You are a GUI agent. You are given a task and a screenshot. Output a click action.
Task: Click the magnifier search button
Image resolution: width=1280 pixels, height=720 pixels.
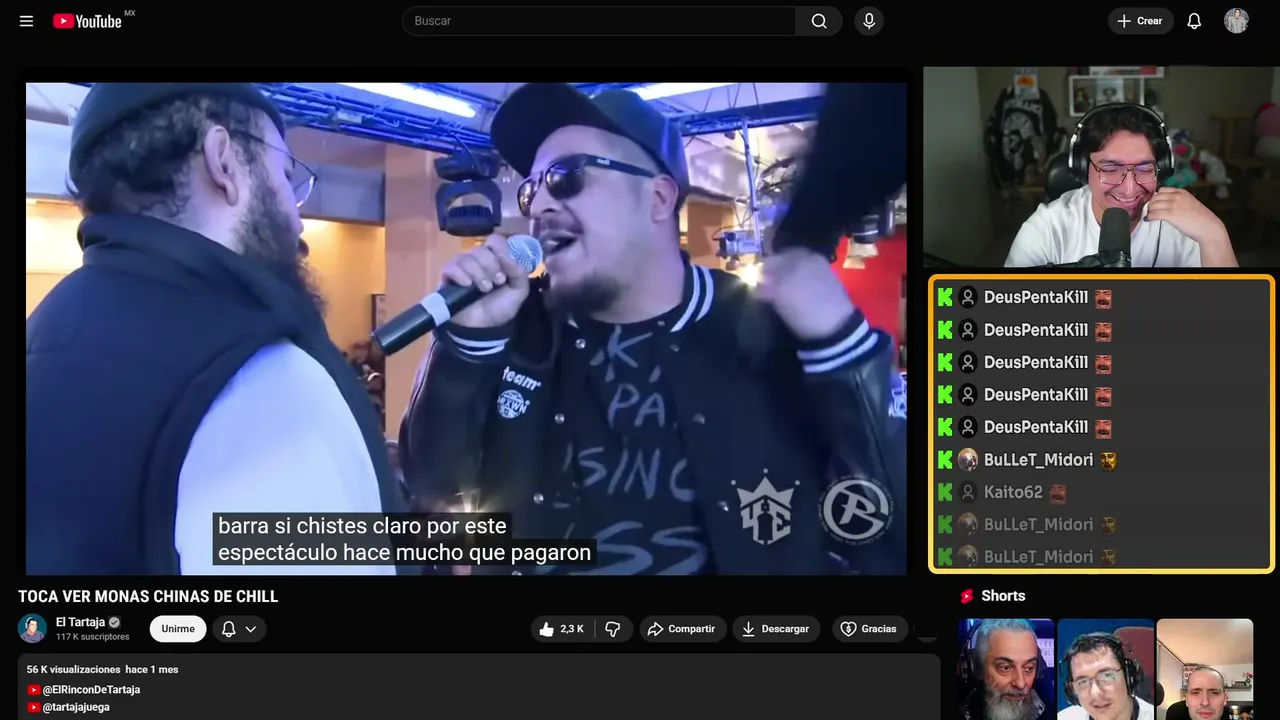click(819, 21)
